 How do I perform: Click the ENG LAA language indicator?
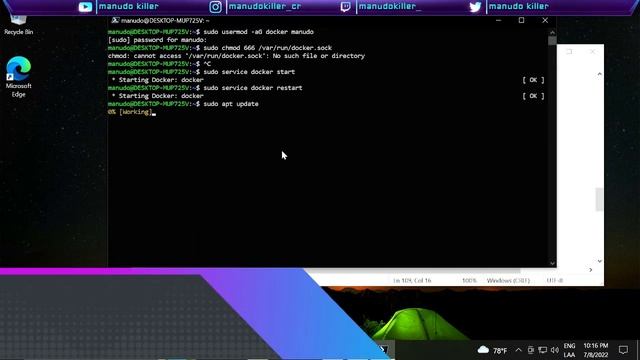[569, 350]
